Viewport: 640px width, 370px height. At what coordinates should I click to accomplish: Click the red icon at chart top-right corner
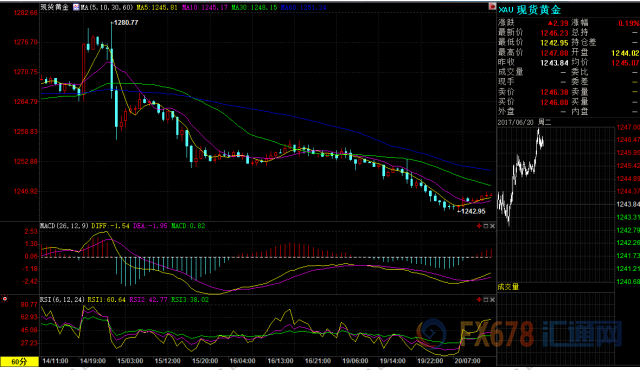click(x=492, y=7)
